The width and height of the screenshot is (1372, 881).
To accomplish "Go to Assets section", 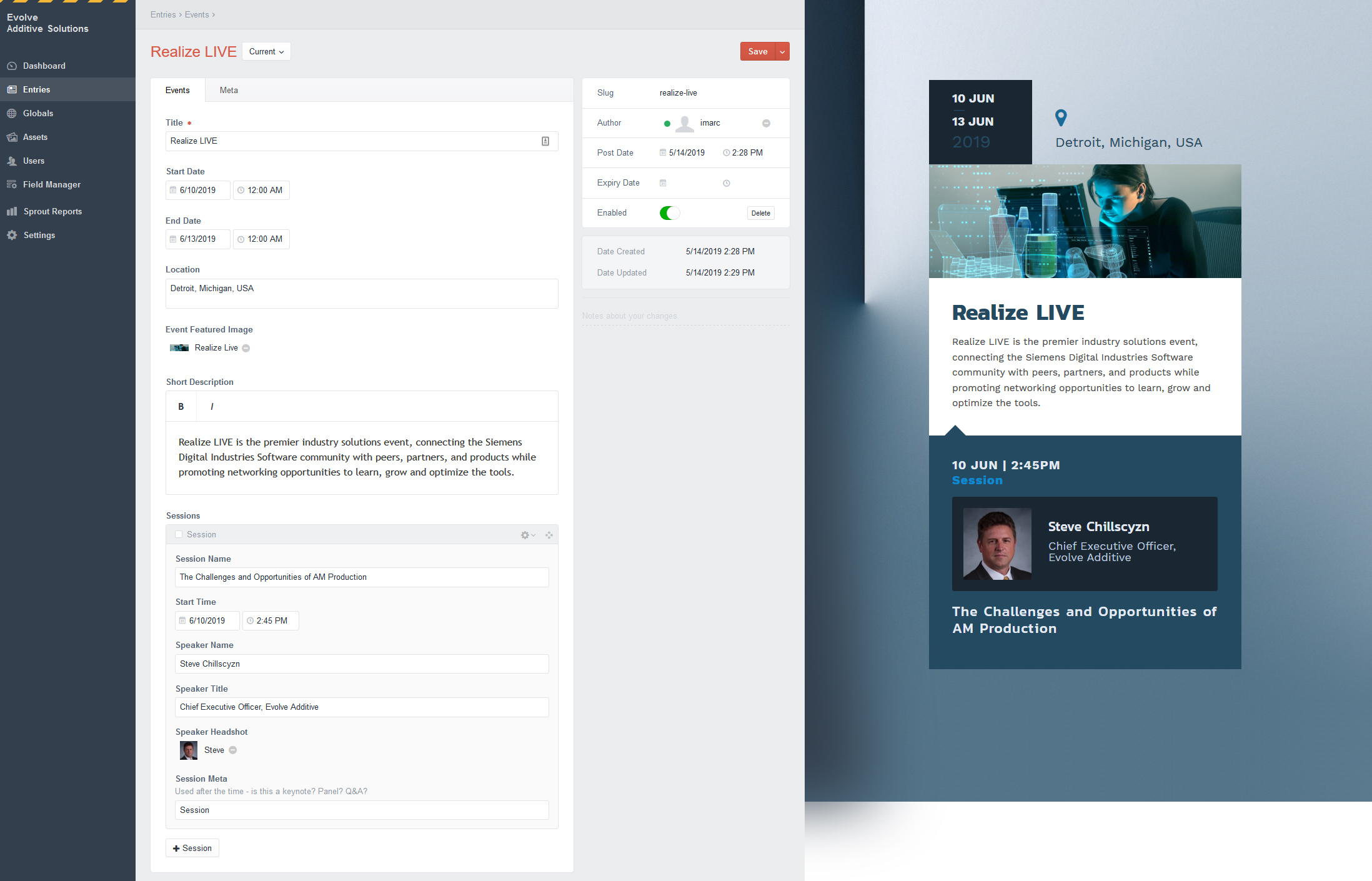I will tap(67, 137).
